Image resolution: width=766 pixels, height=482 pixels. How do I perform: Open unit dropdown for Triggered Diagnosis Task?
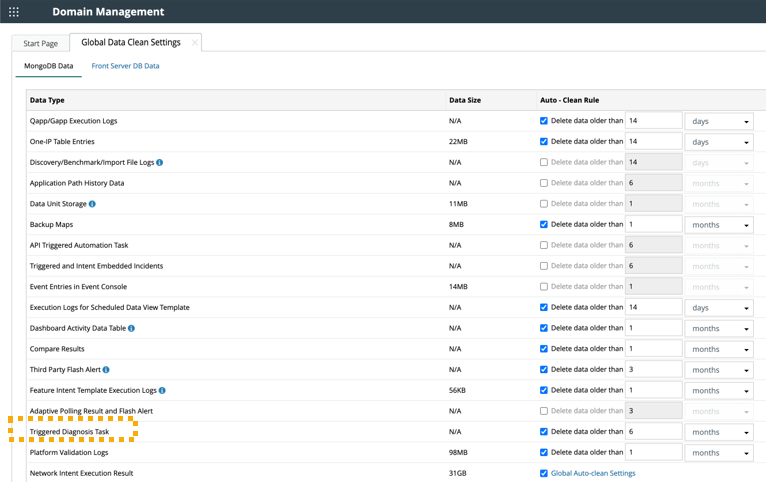point(718,432)
